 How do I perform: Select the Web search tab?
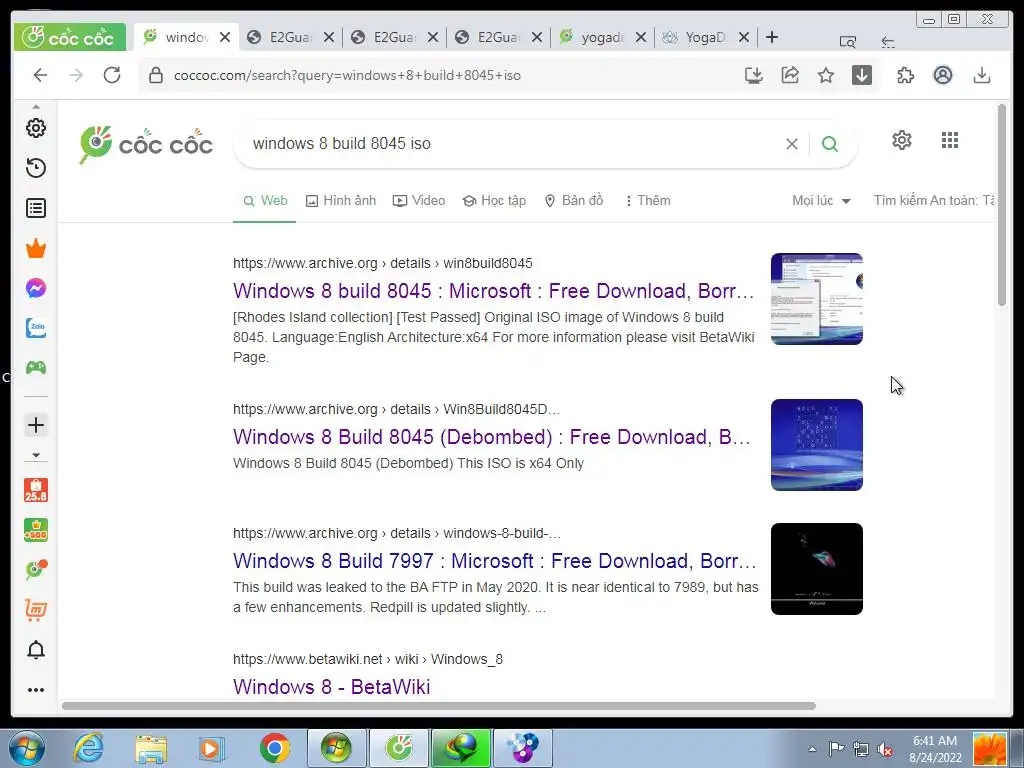tap(264, 200)
